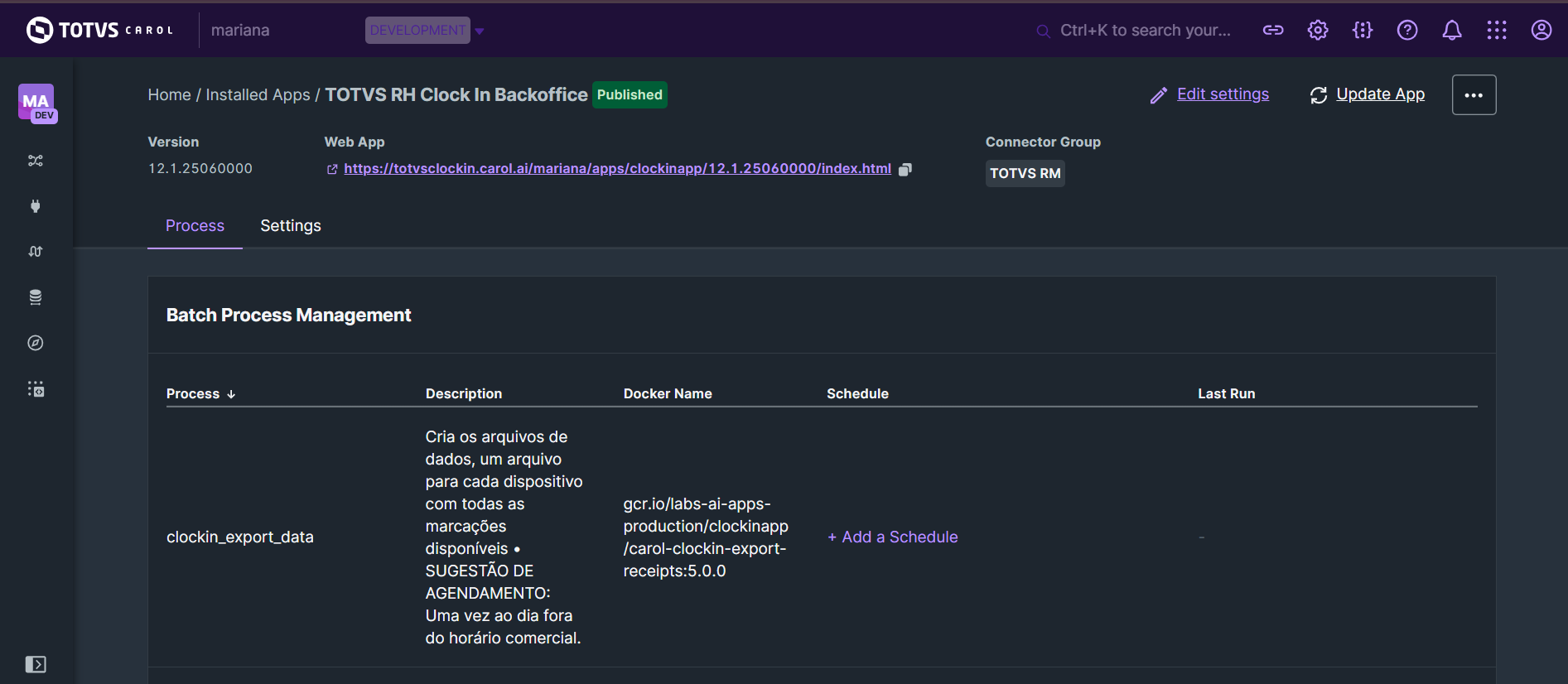The width and height of the screenshot is (1568, 684).
Task: Open the notifications bell
Action: [x=1452, y=30]
